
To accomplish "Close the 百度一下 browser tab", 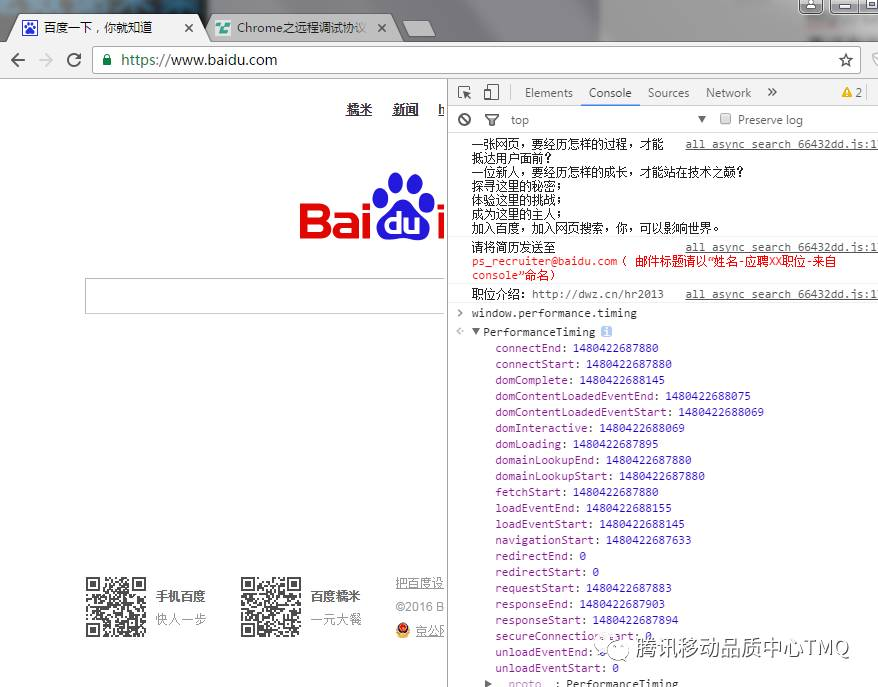I will tap(189, 27).
